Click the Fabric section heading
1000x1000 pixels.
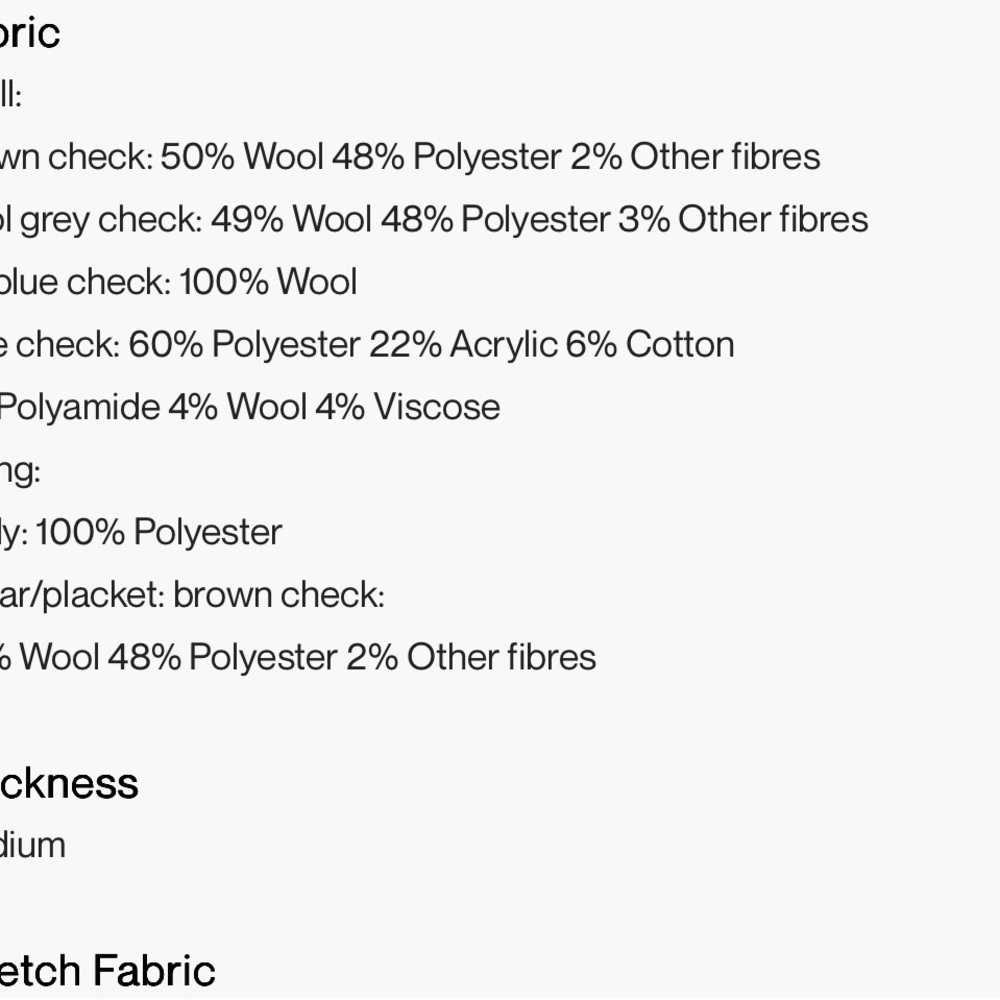coord(30,33)
